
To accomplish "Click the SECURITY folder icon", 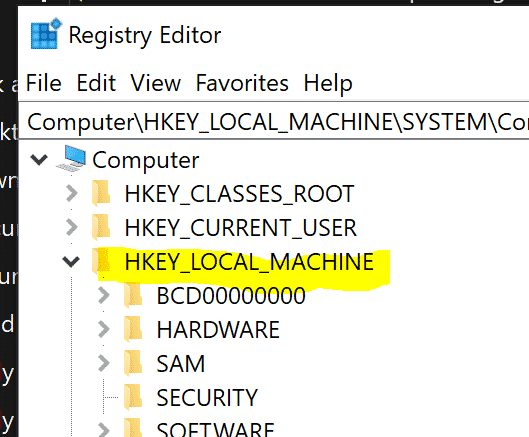I will click(x=133, y=397).
